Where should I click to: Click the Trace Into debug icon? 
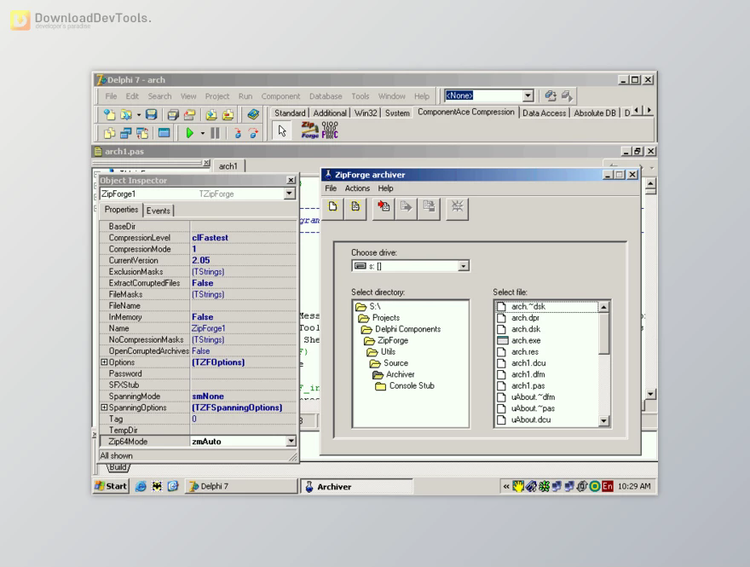pos(237,133)
